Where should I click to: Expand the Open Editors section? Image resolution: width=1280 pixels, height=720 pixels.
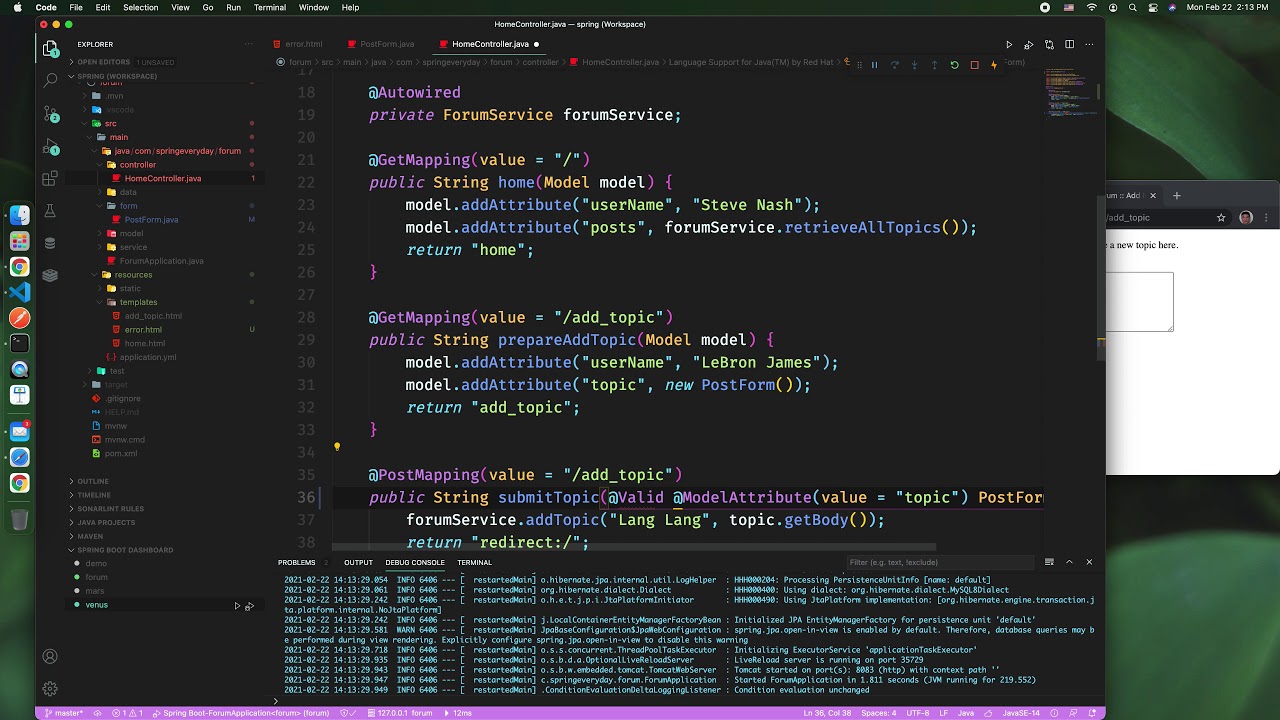pyautogui.click(x=103, y=62)
